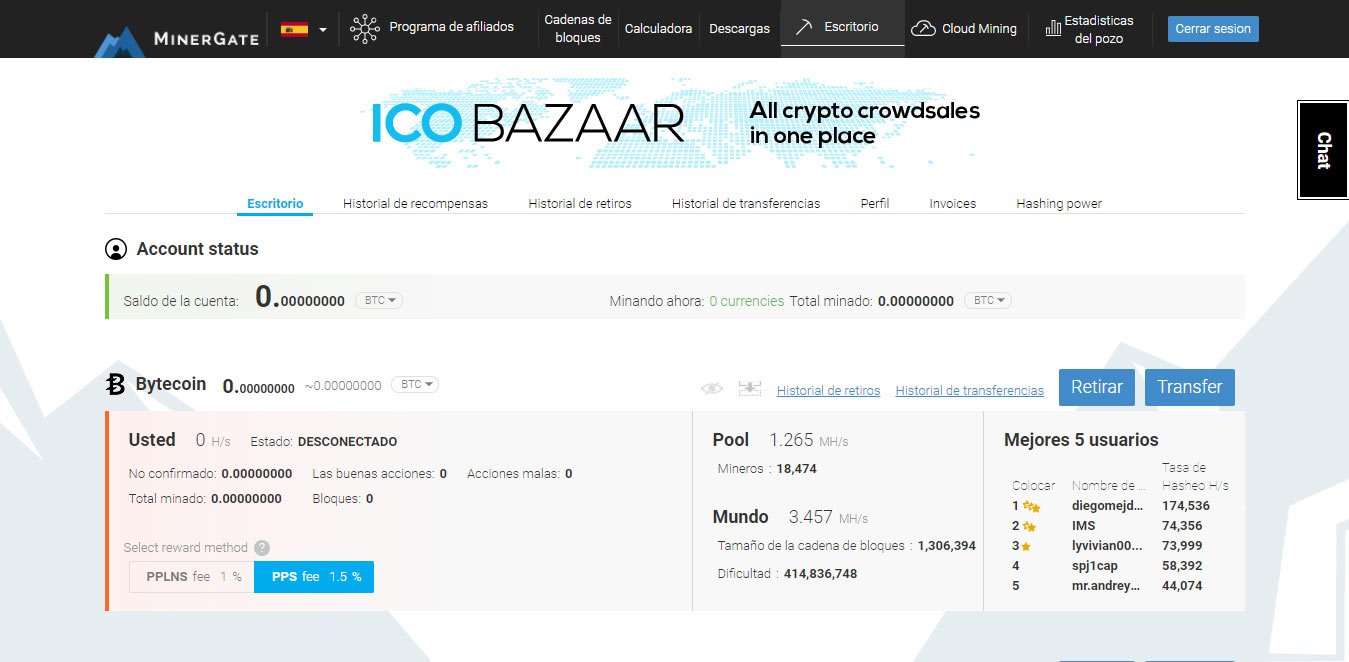
Task: Open Programa de afiliados
Action: tap(451, 27)
